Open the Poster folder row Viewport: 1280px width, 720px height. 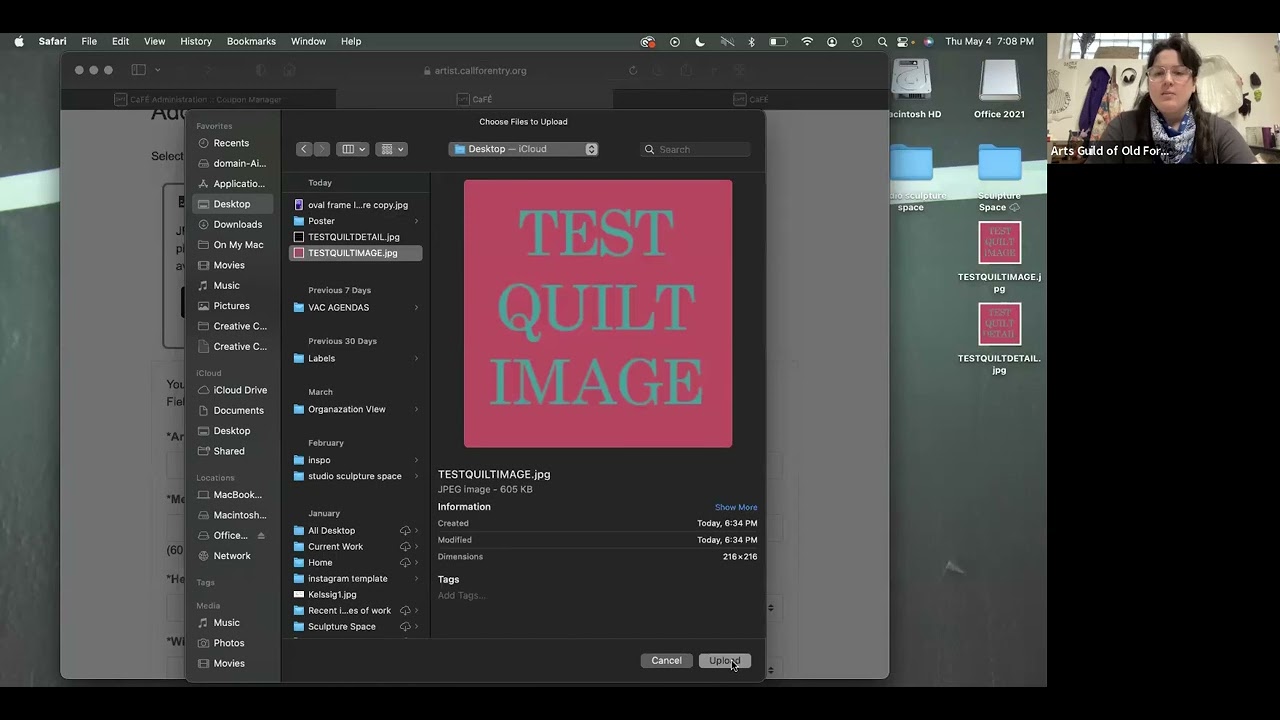355,221
